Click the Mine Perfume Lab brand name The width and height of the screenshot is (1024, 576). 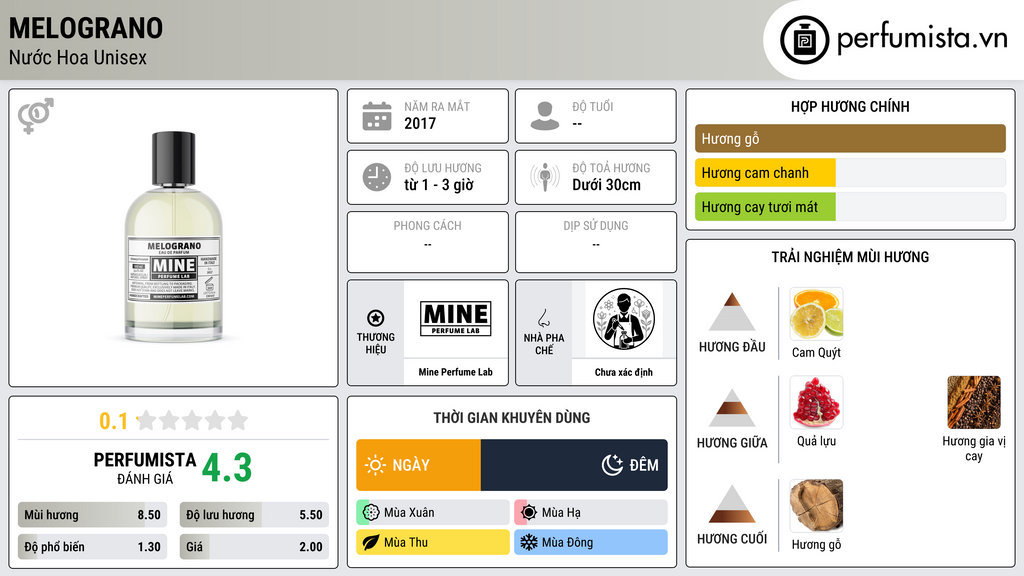(x=456, y=372)
